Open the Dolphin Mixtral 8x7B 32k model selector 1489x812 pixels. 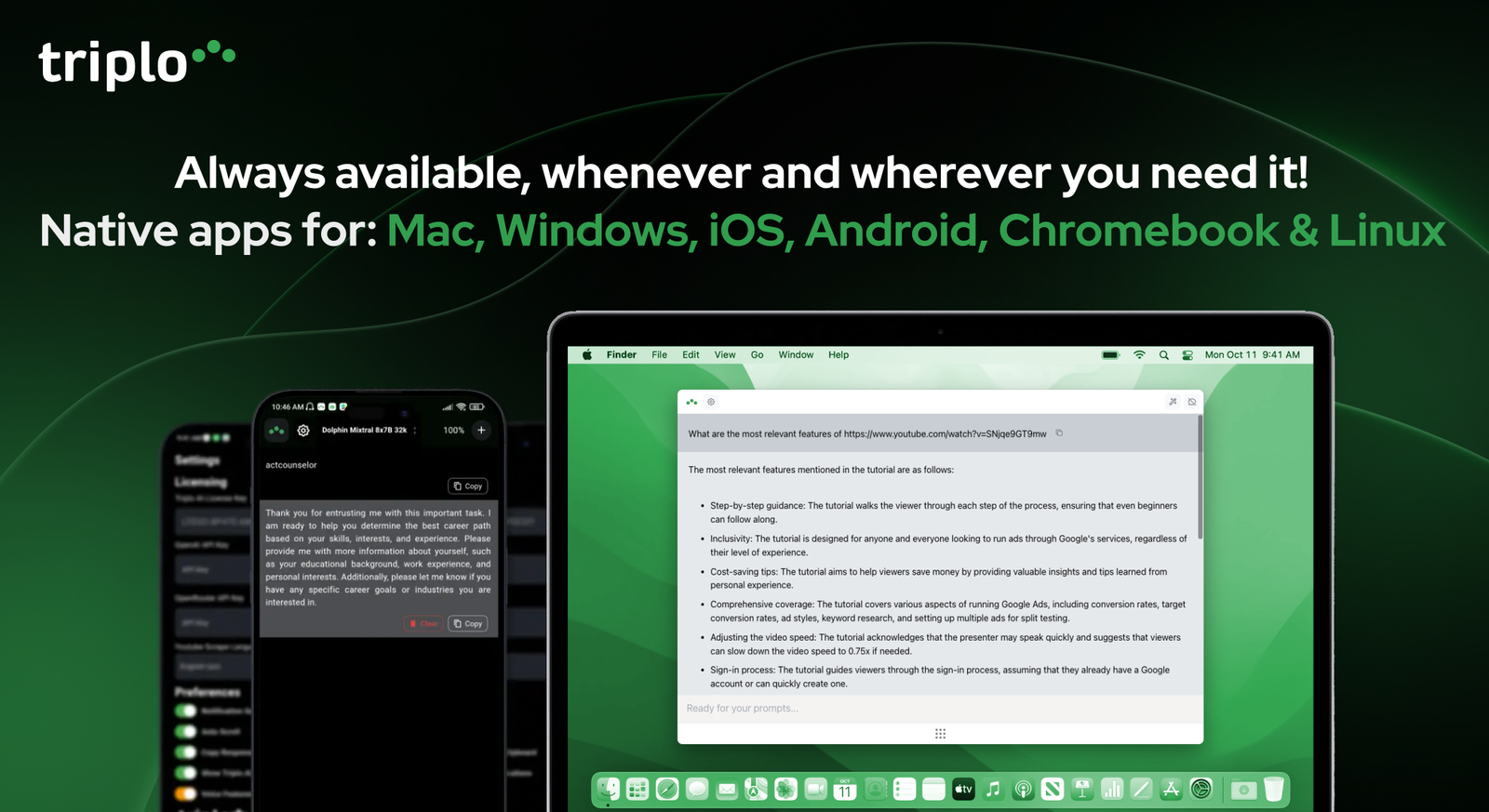click(364, 431)
